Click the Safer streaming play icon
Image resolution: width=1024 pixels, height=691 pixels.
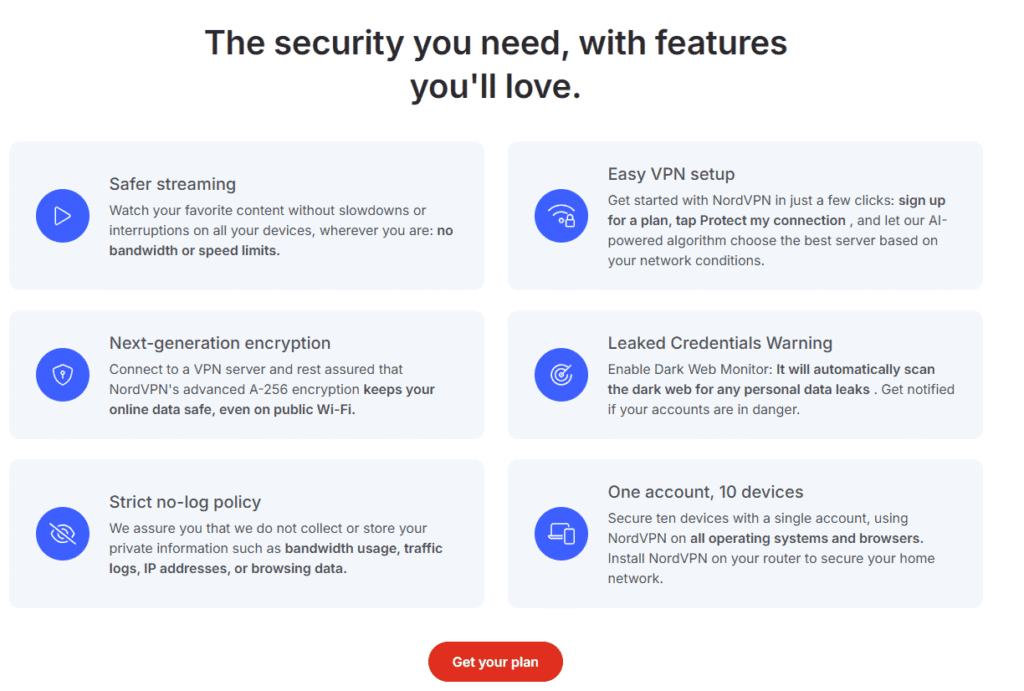click(62, 215)
